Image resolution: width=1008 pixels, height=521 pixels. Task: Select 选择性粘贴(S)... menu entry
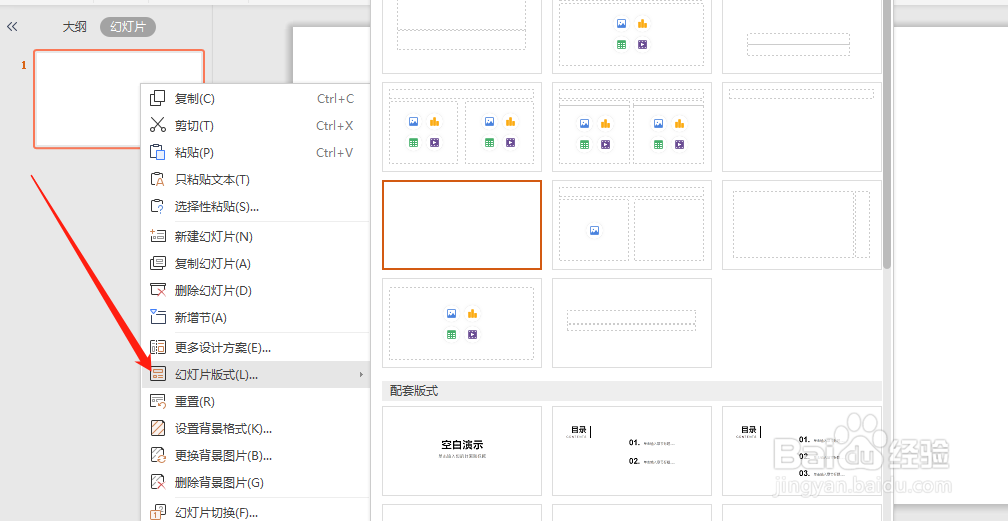coord(256,206)
